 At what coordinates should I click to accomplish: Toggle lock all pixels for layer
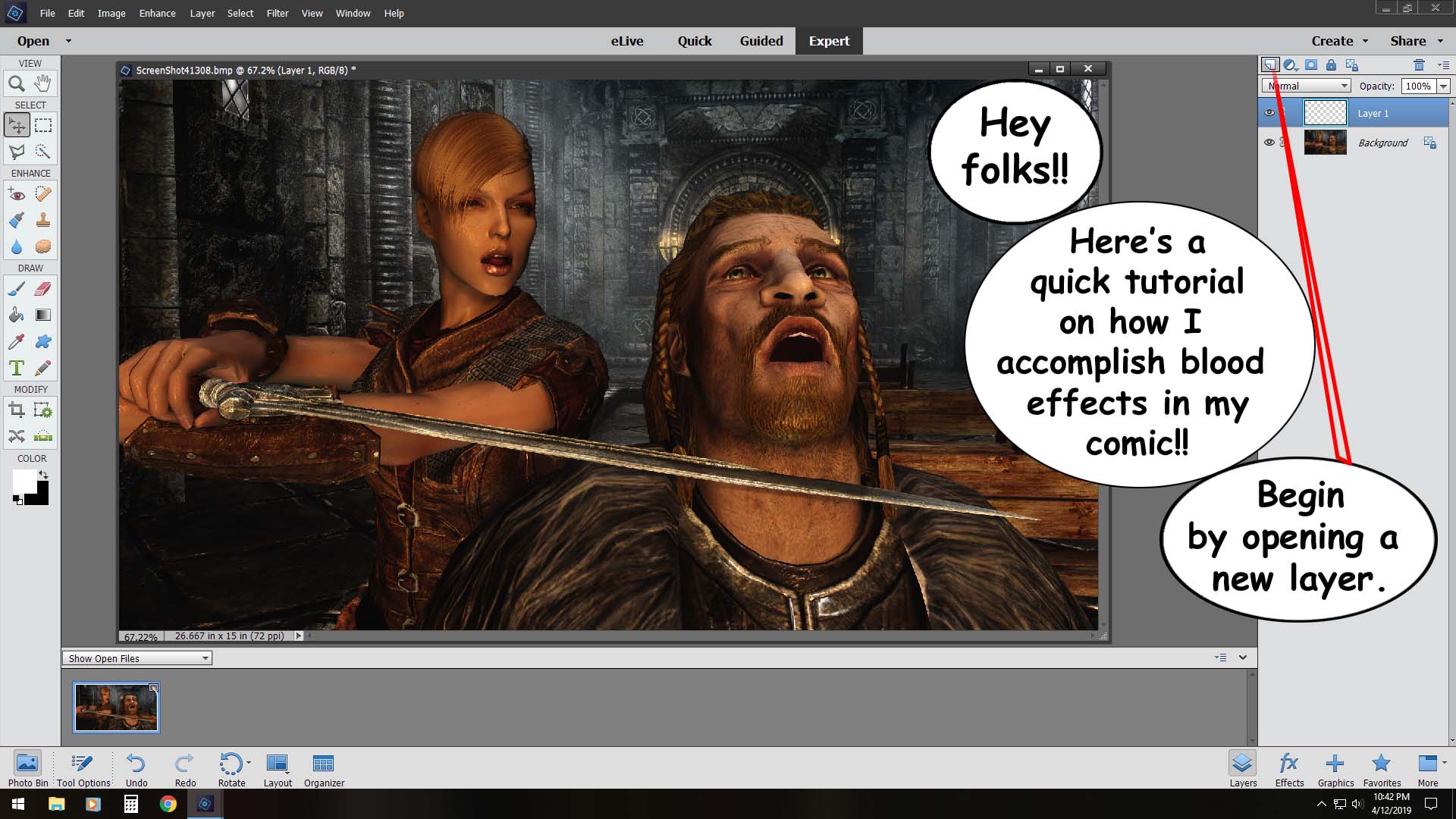click(x=1331, y=65)
